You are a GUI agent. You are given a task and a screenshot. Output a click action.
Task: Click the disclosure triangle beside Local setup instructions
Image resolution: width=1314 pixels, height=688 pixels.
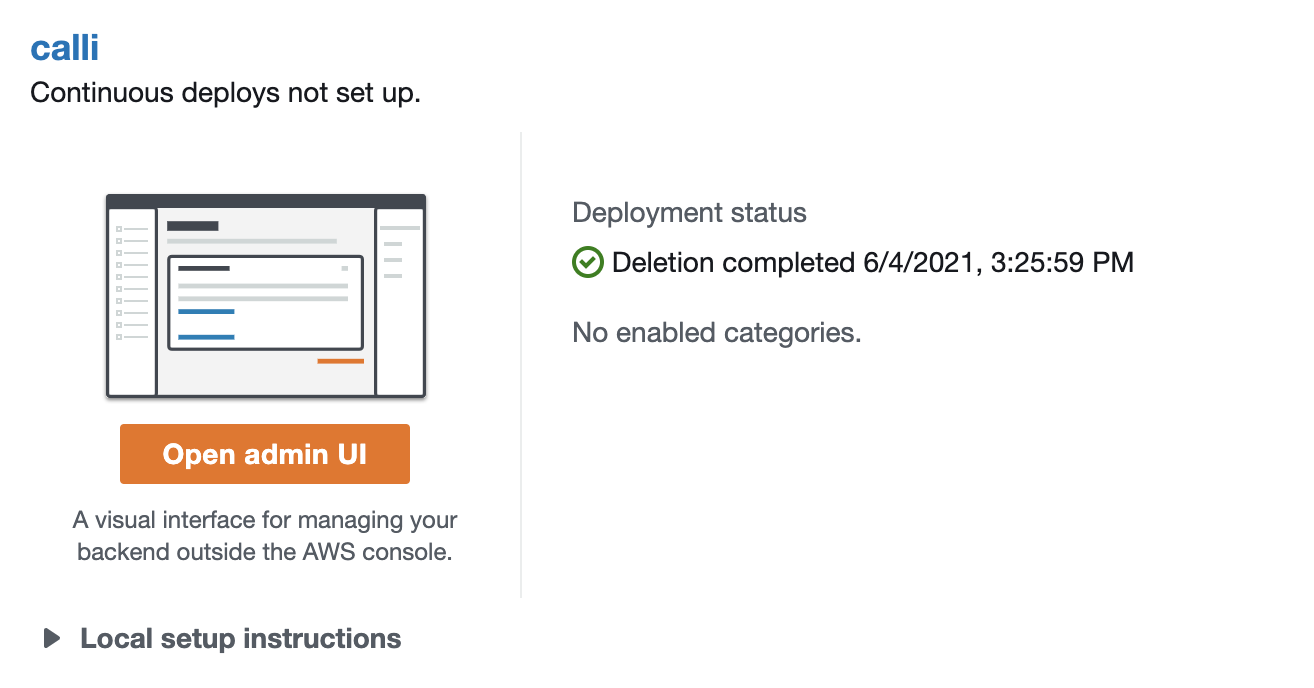click(53, 638)
